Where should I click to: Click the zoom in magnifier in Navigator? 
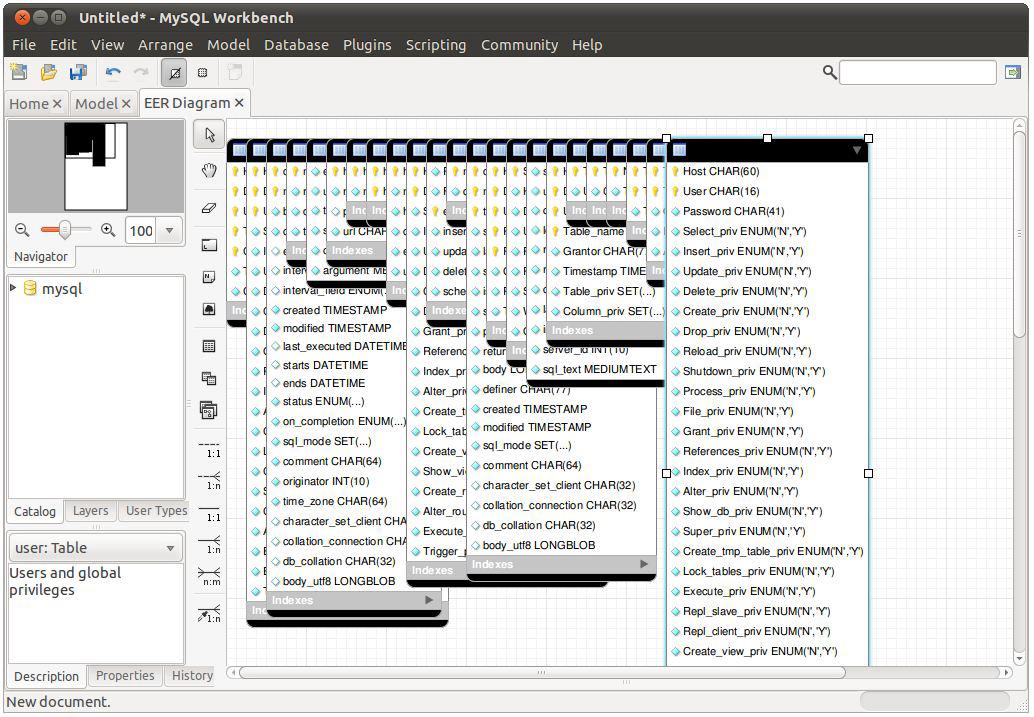(x=108, y=230)
